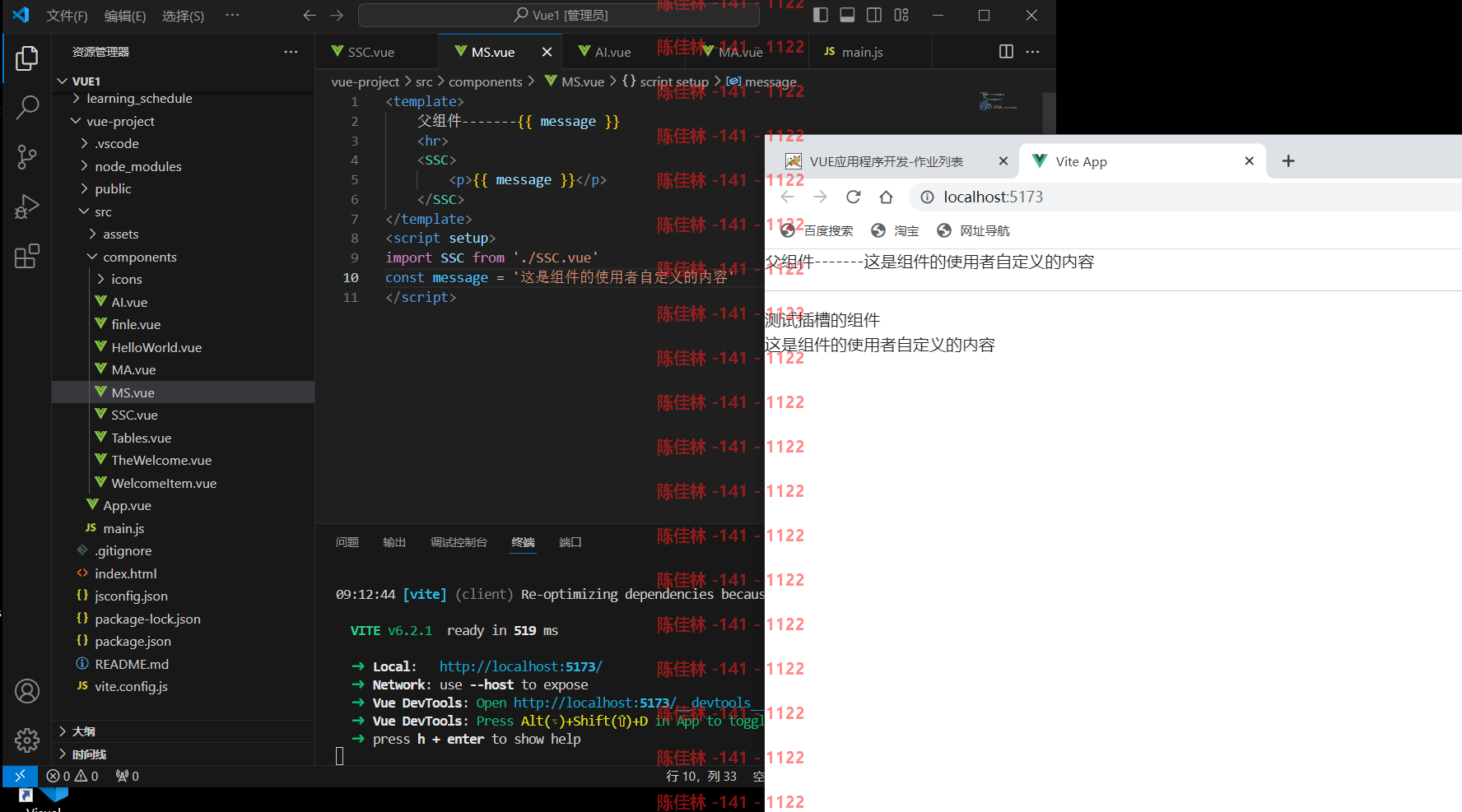The height and width of the screenshot is (812, 1462).
Task: Open the Run and Debug view
Action: [x=27, y=206]
